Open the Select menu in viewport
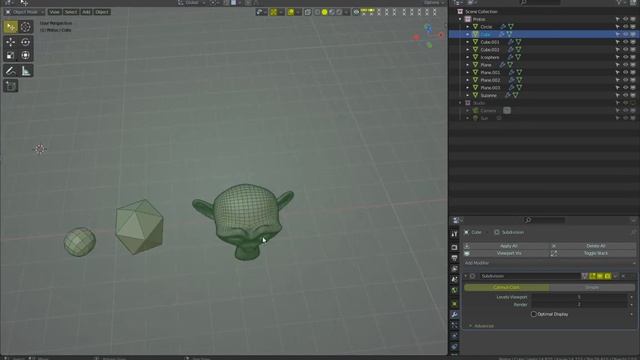Screen dimensions: 640x360 coord(70,12)
